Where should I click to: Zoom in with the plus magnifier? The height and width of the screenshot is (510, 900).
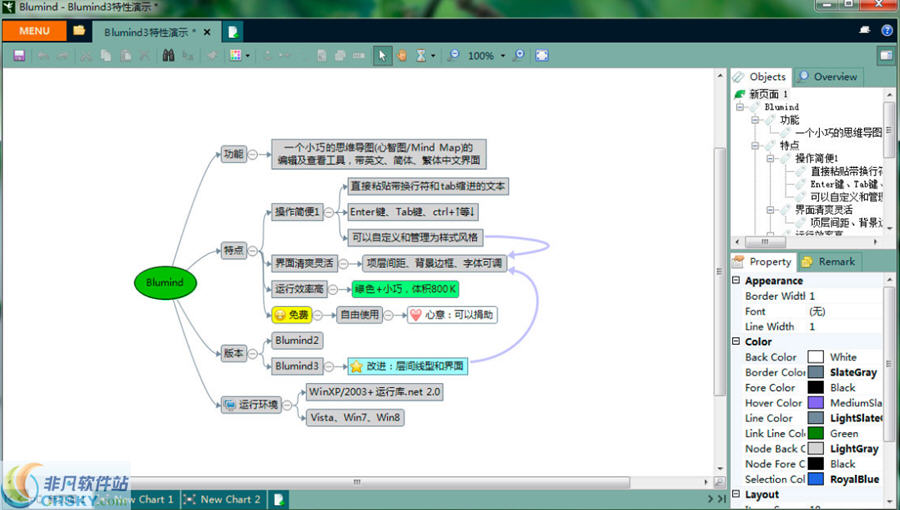click(519, 56)
